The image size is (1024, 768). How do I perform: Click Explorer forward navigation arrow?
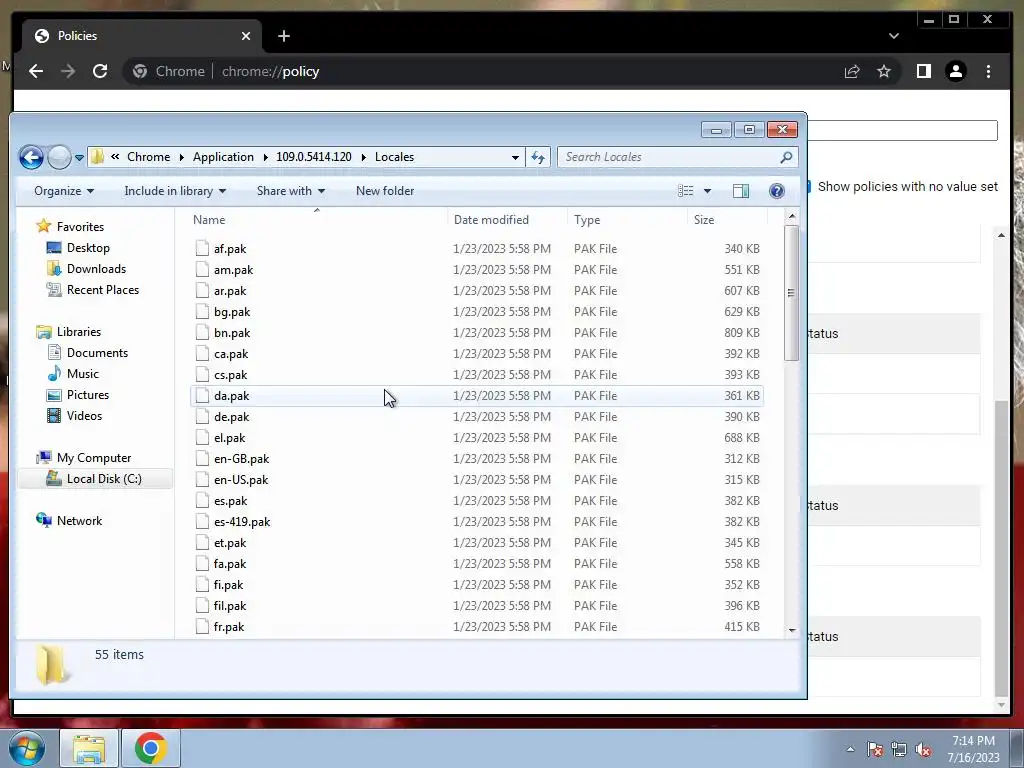tap(59, 157)
